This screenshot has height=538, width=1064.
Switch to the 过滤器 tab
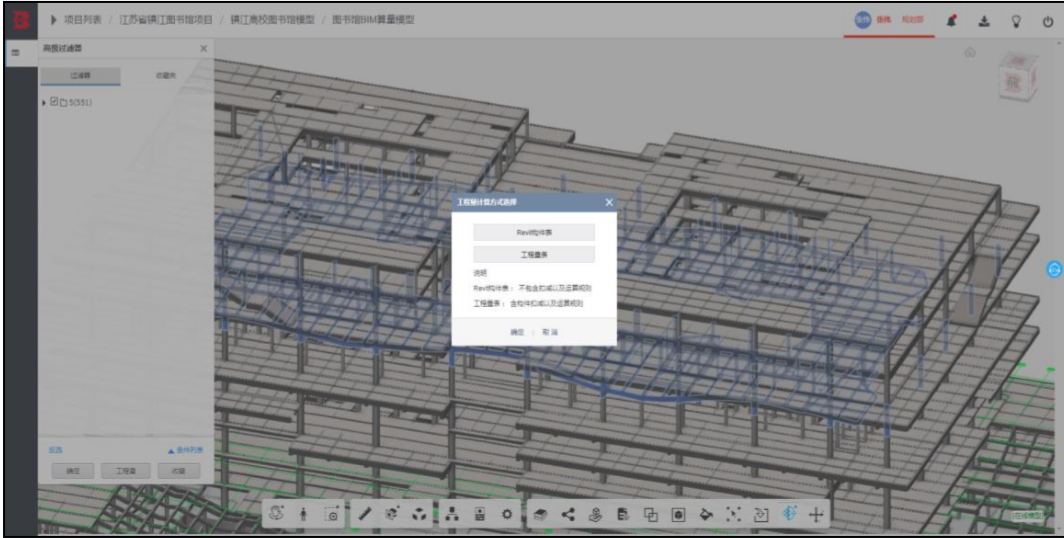click(x=80, y=76)
